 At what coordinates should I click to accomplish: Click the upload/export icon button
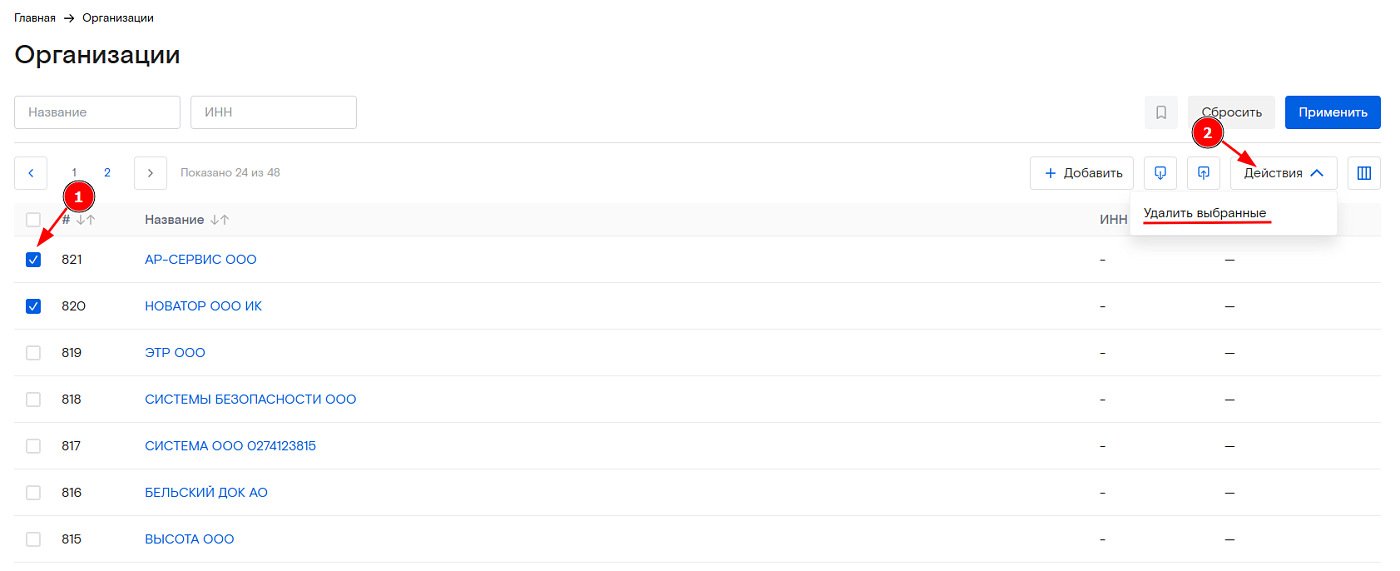pyautogui.click(x=1203, y=173)
